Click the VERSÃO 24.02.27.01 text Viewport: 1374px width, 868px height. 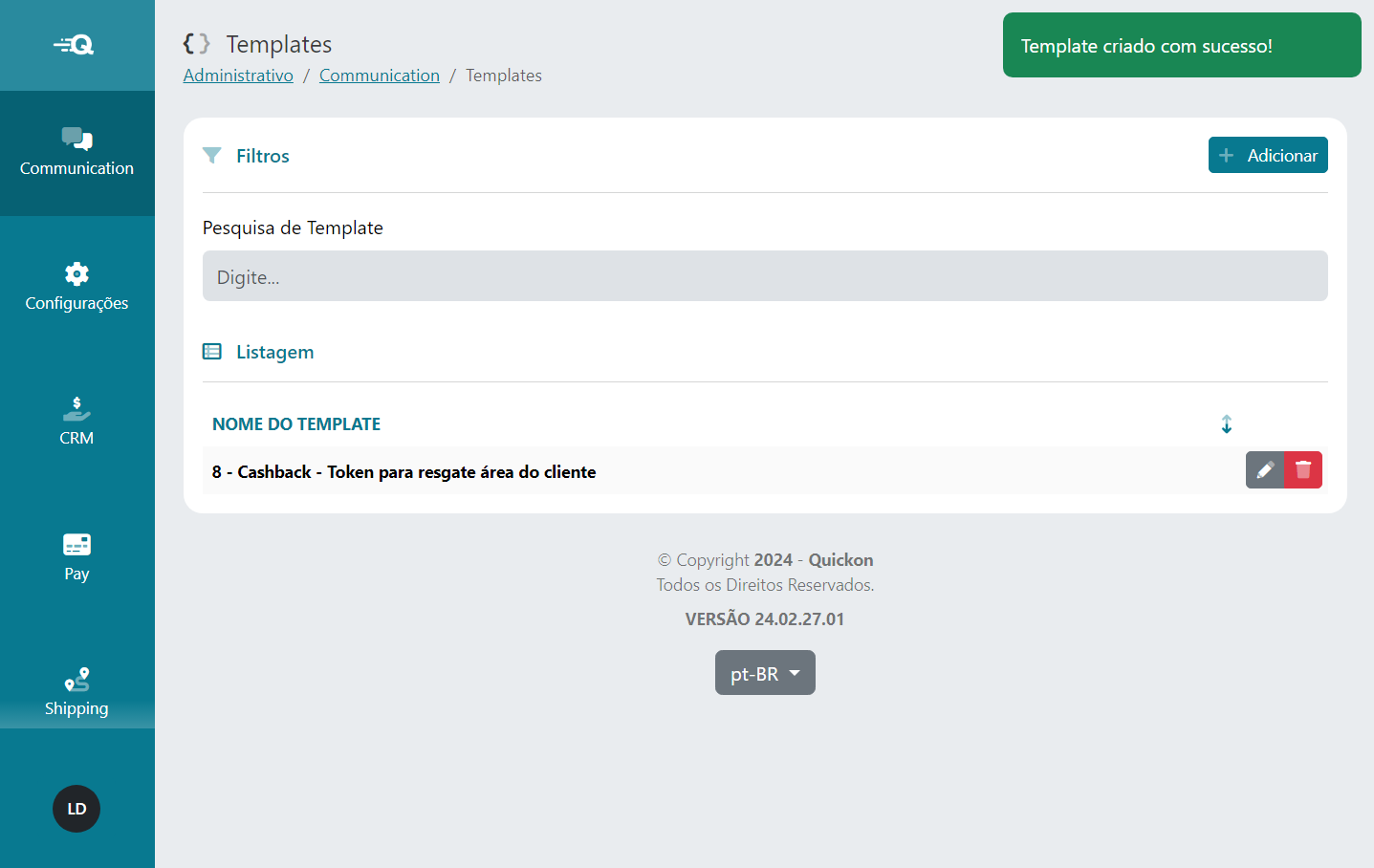point(765,618)
